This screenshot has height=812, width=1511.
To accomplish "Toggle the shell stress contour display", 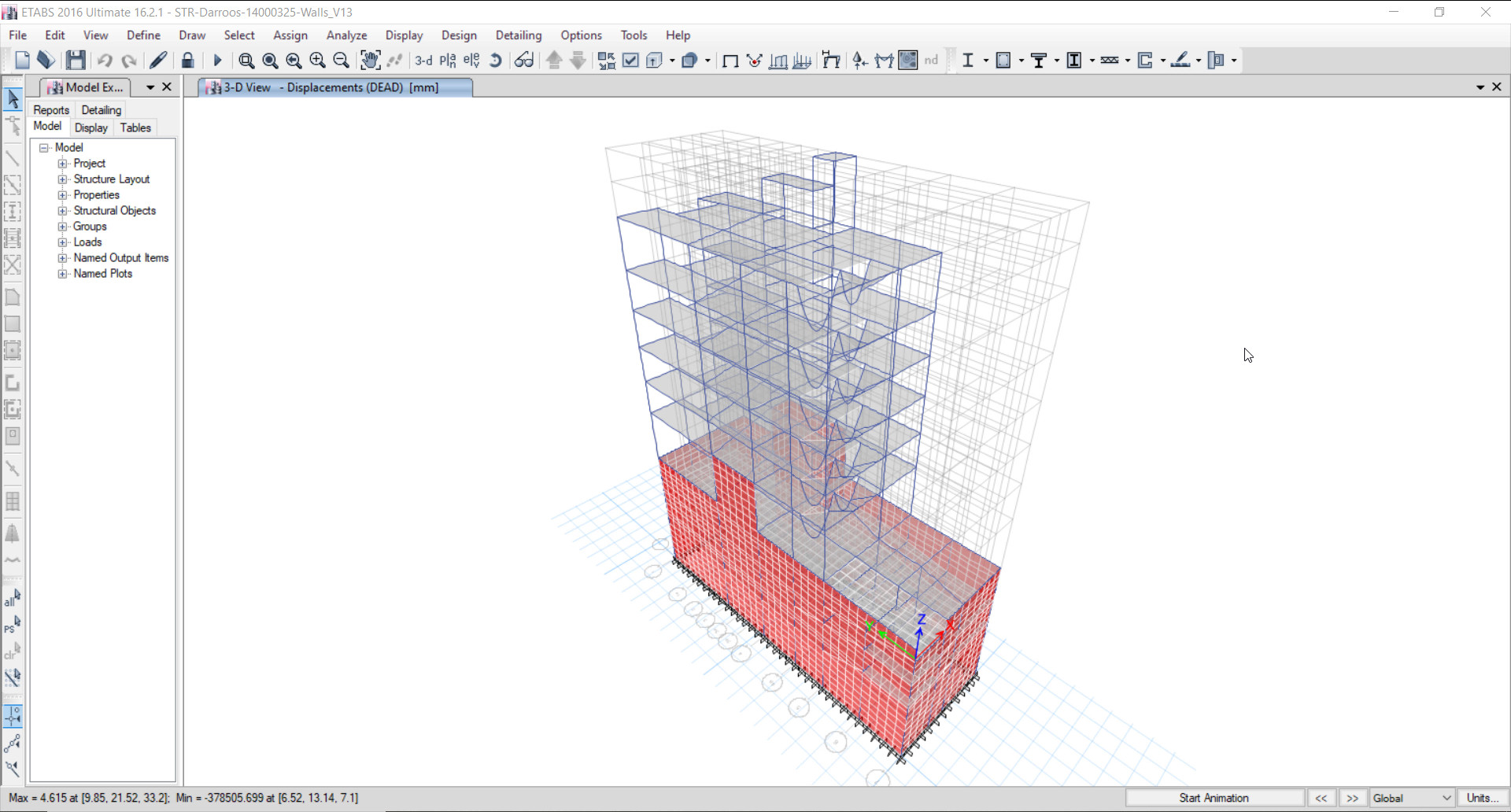I will click(907, 61).
